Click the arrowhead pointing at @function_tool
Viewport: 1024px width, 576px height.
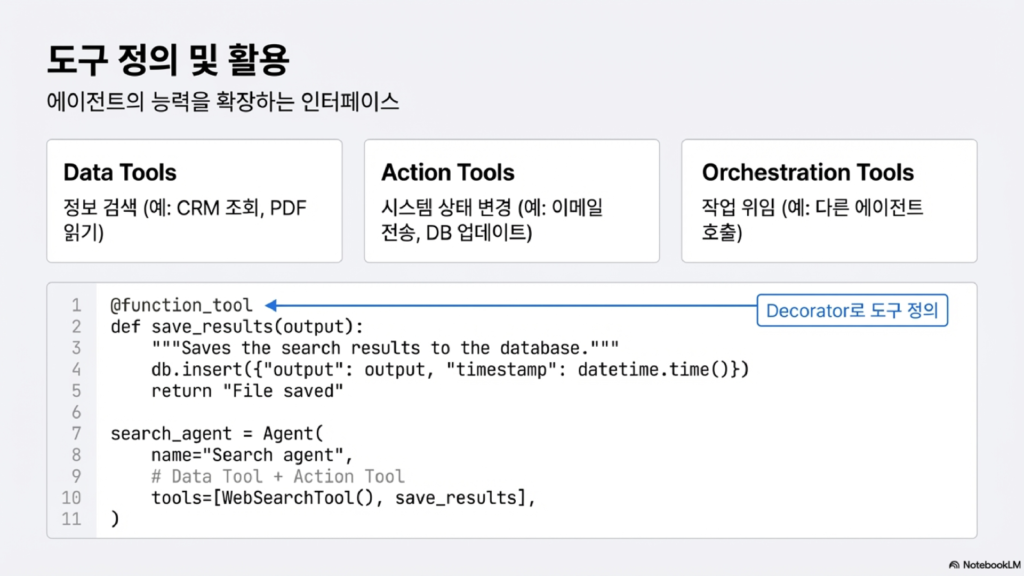272,305
